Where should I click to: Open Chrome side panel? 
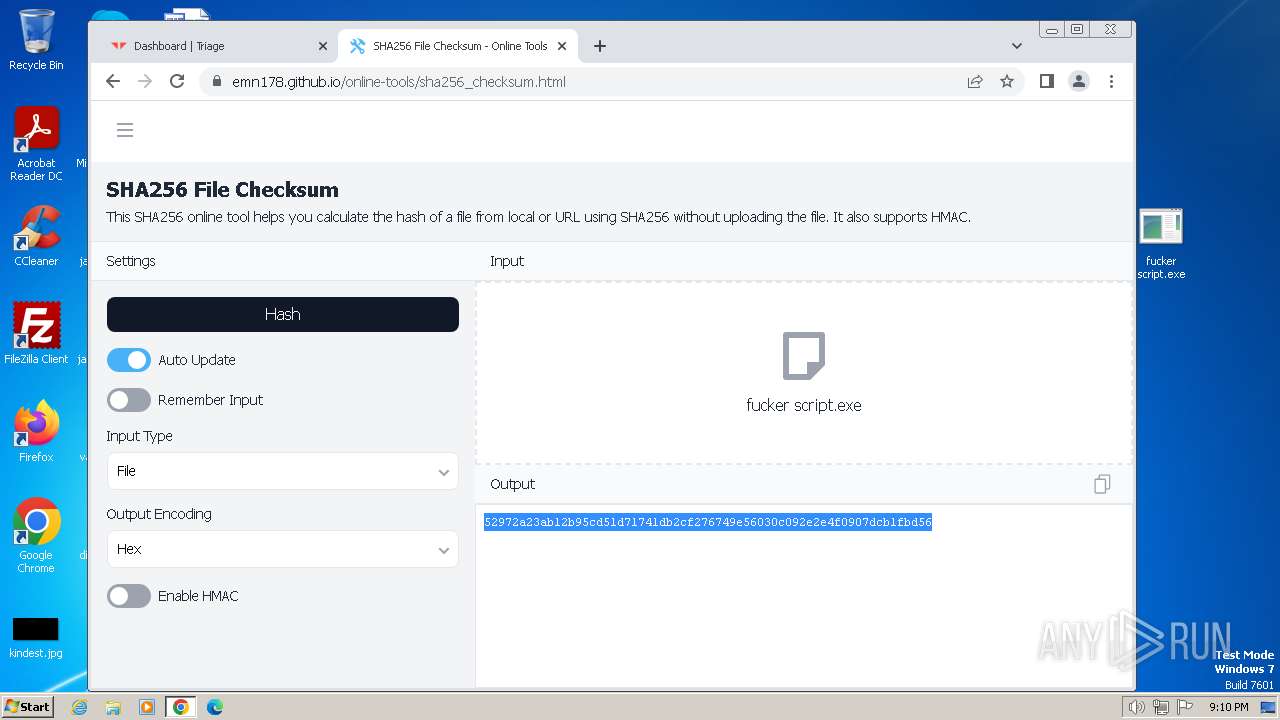[x=1047, y=82]
